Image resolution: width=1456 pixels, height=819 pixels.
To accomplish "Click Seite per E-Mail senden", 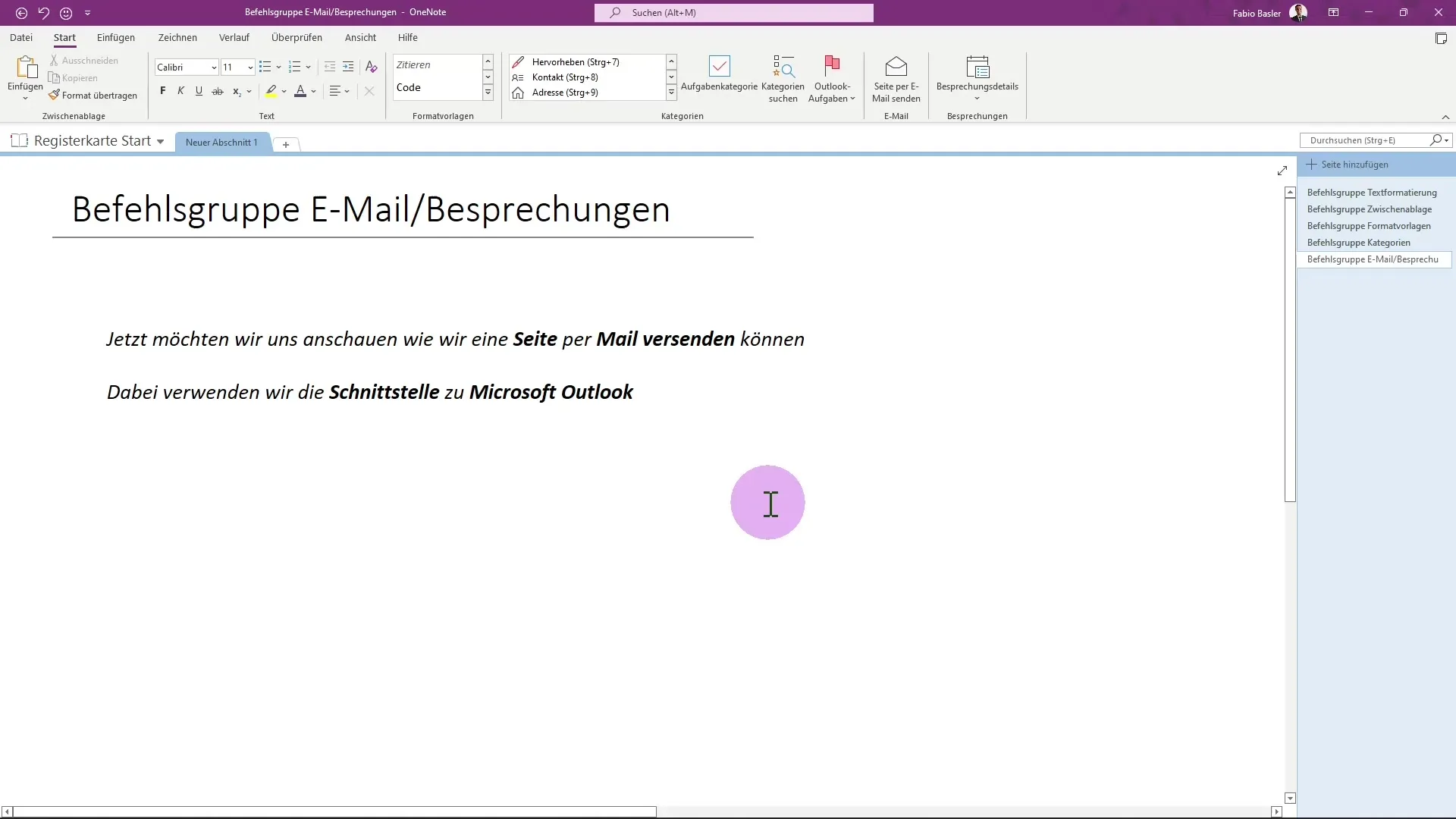I will coord(896,79).
